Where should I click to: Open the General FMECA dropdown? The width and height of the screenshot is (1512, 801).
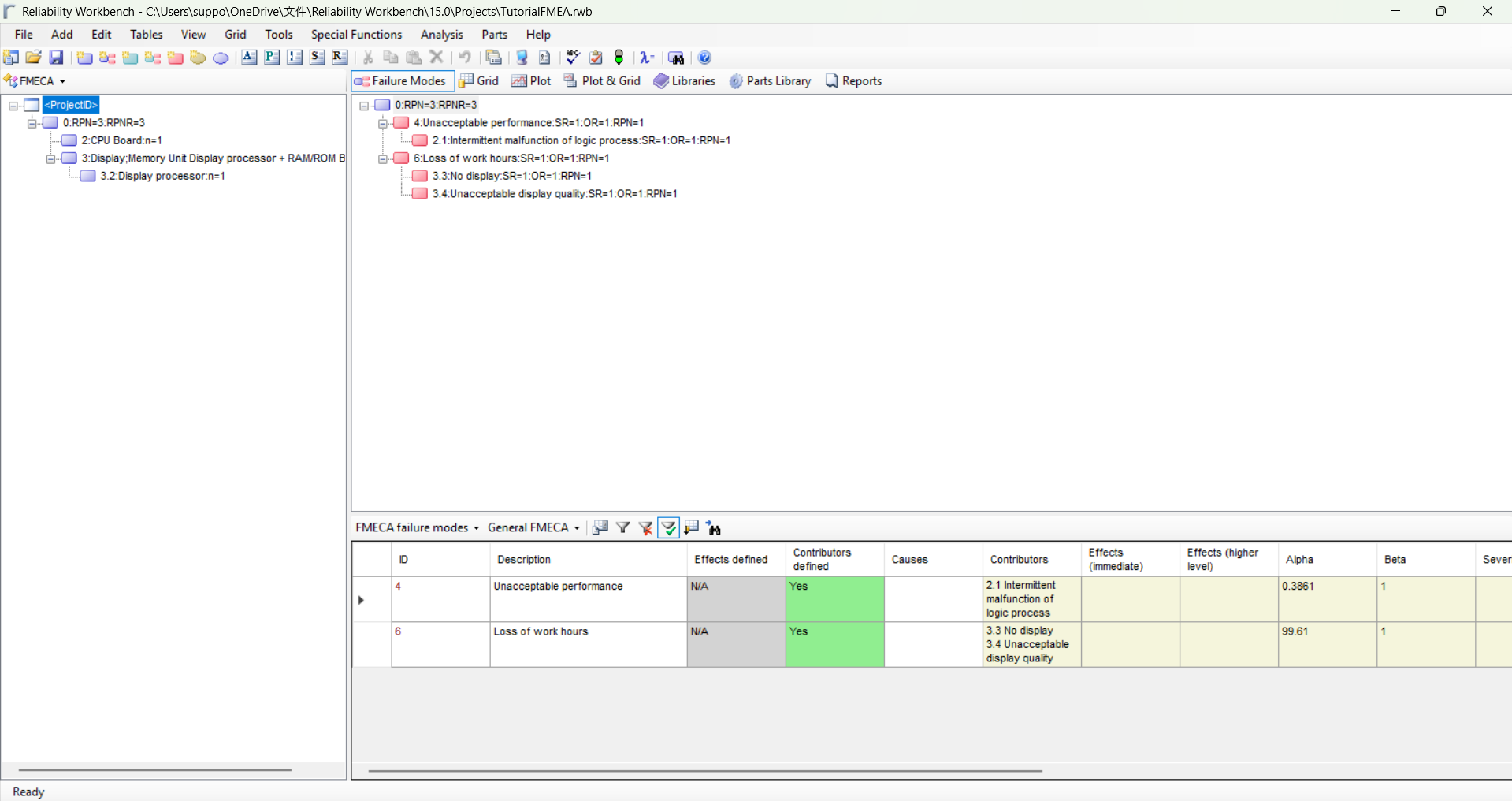click(533, 527)
